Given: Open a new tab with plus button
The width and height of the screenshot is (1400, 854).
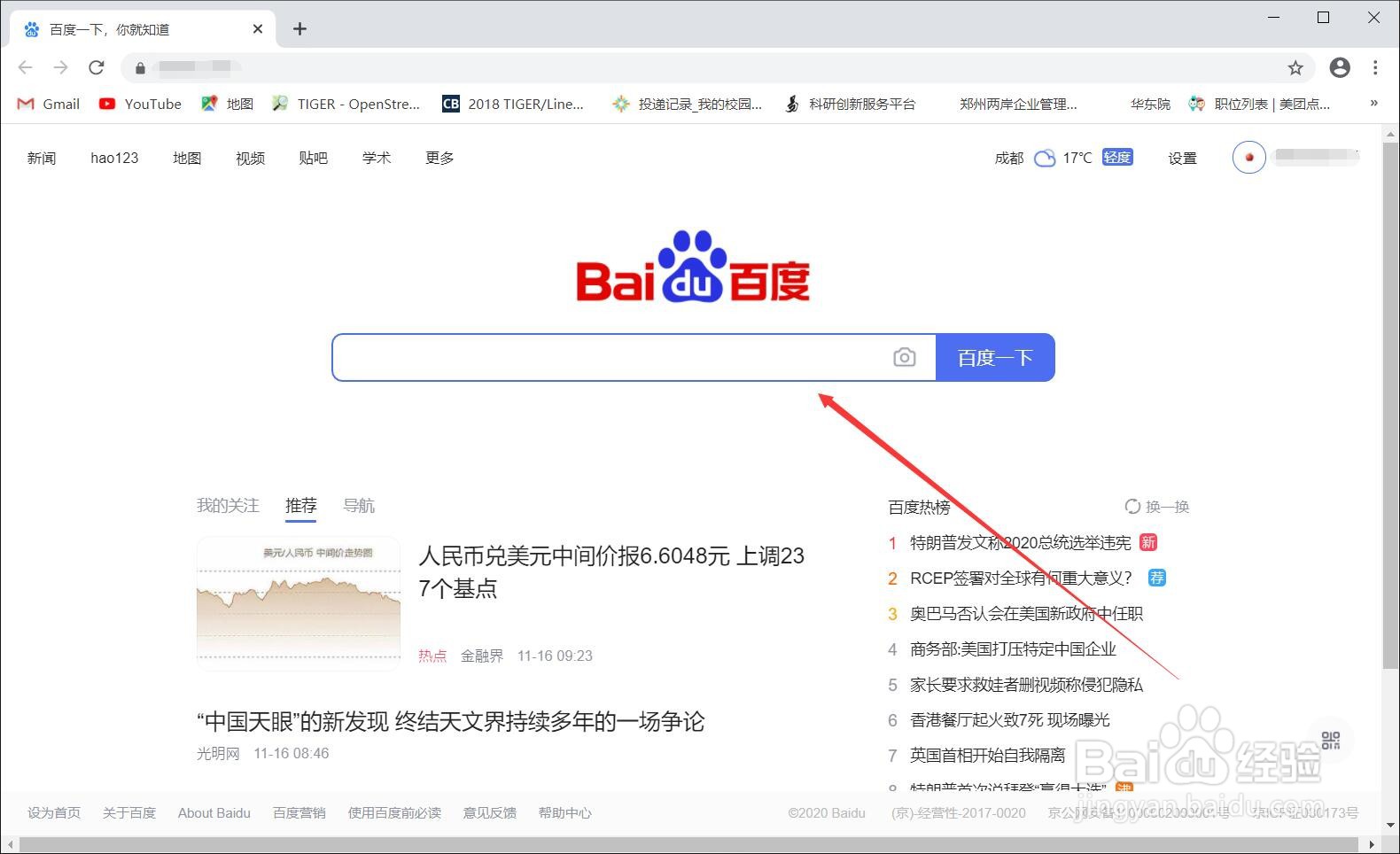Looking at the screenshot, I should pos(299,29).
